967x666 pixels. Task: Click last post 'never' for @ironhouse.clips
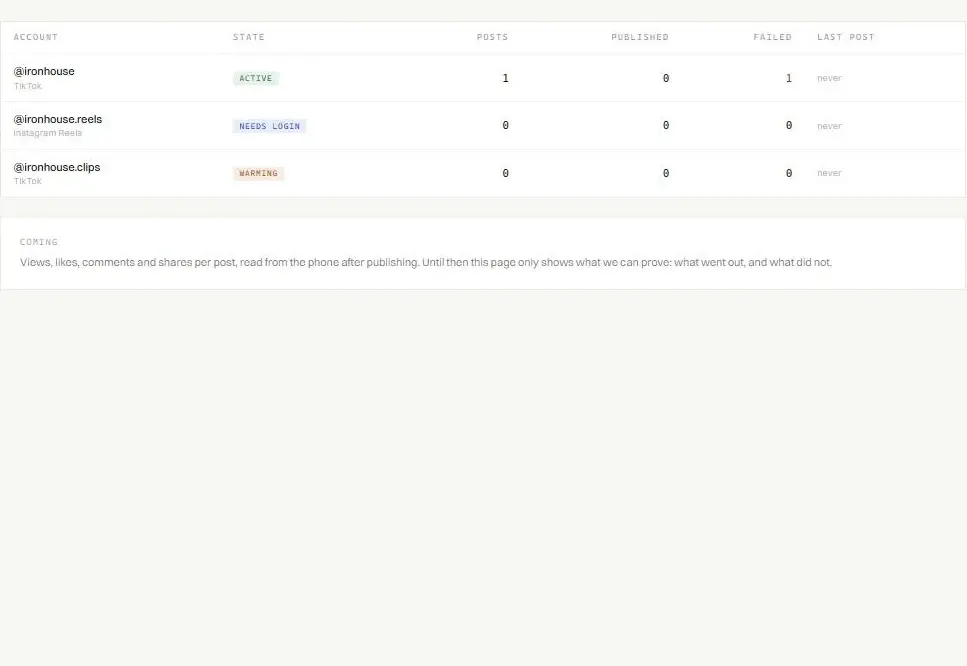pyautogui.click(x=829, y=173)
